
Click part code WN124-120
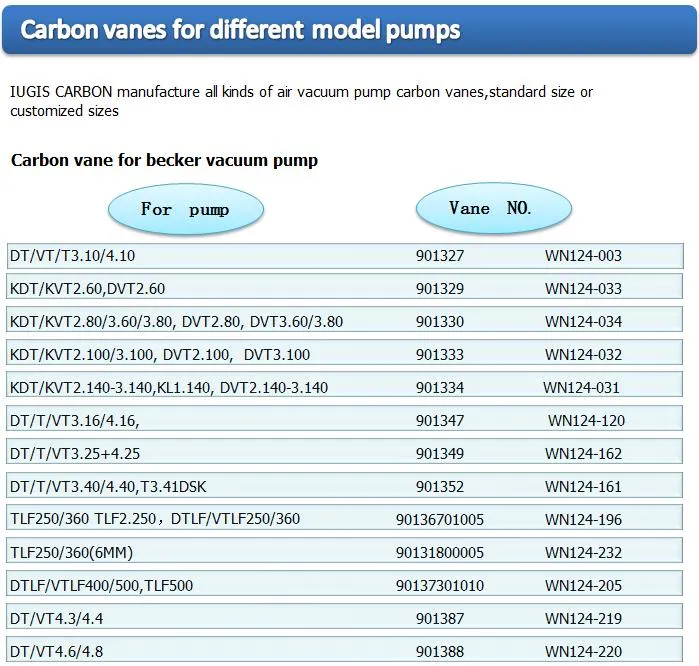tap(586, 421)
